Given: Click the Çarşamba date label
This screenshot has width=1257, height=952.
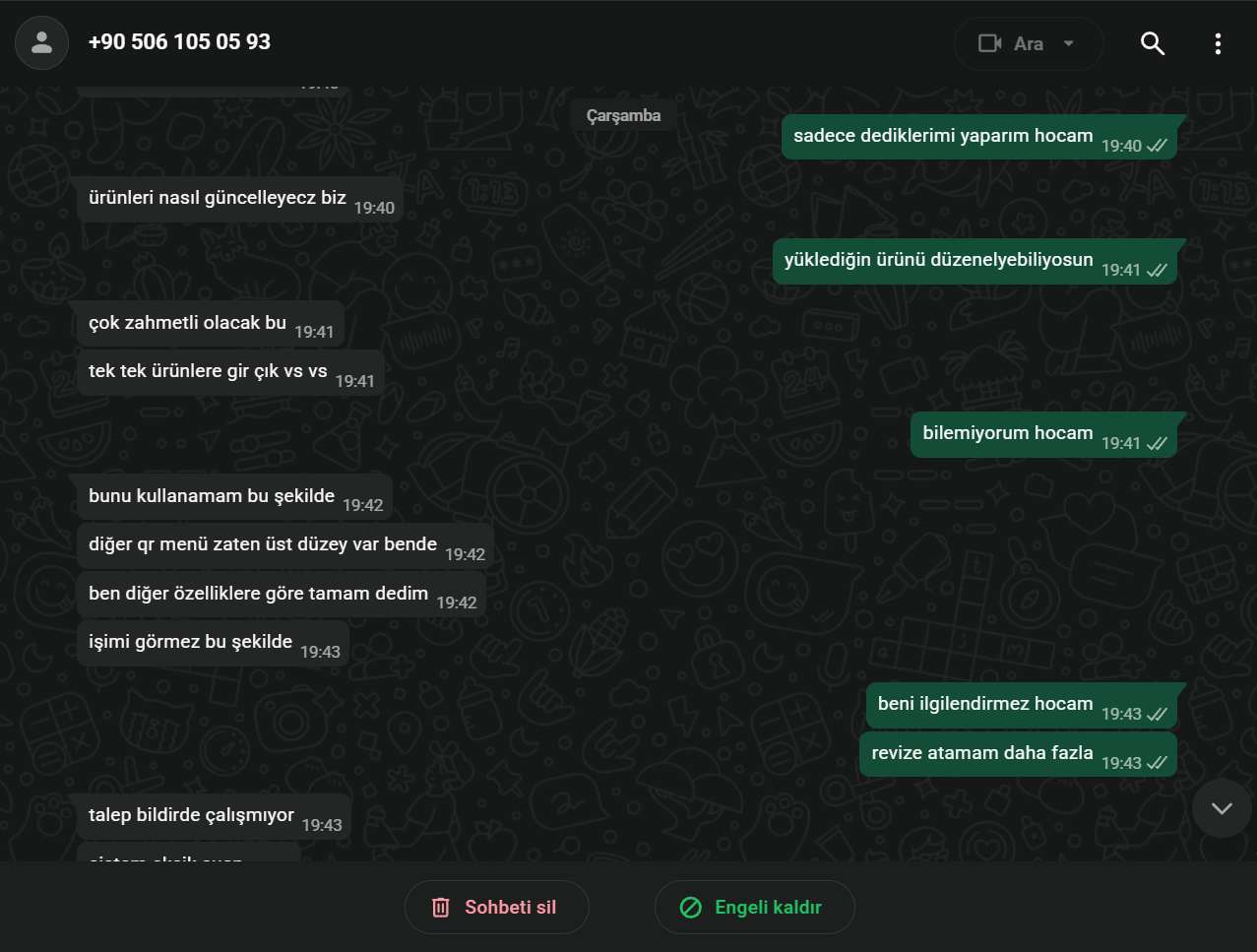Looking at the screenshot, I should click(x=624, y=115).
